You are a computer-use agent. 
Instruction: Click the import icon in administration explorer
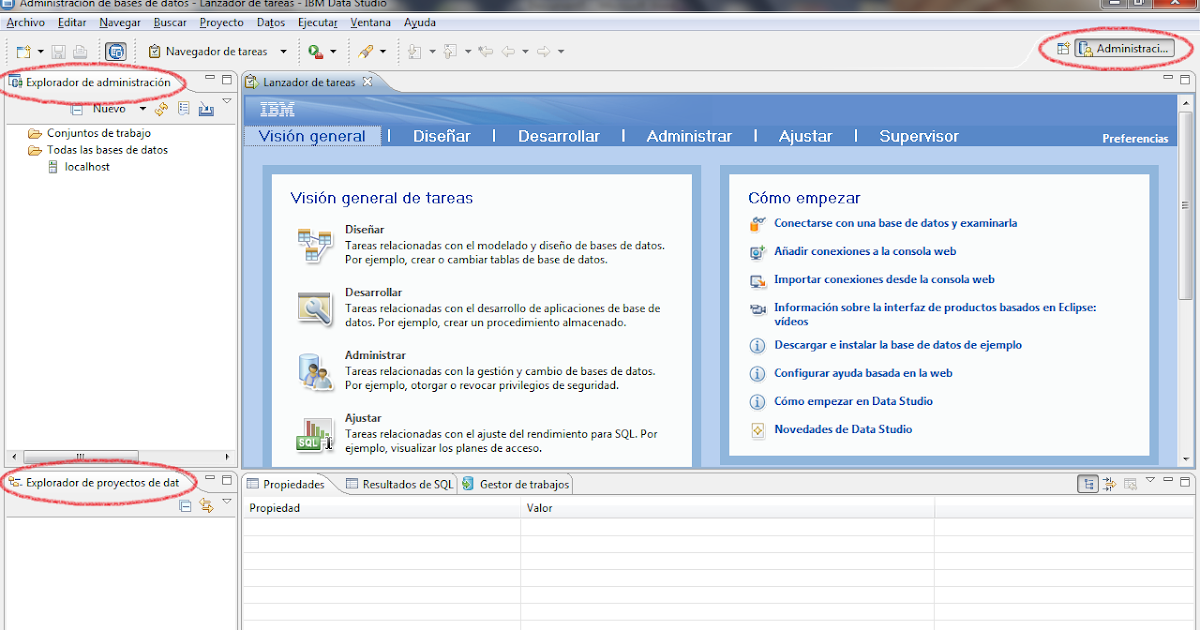206,109
